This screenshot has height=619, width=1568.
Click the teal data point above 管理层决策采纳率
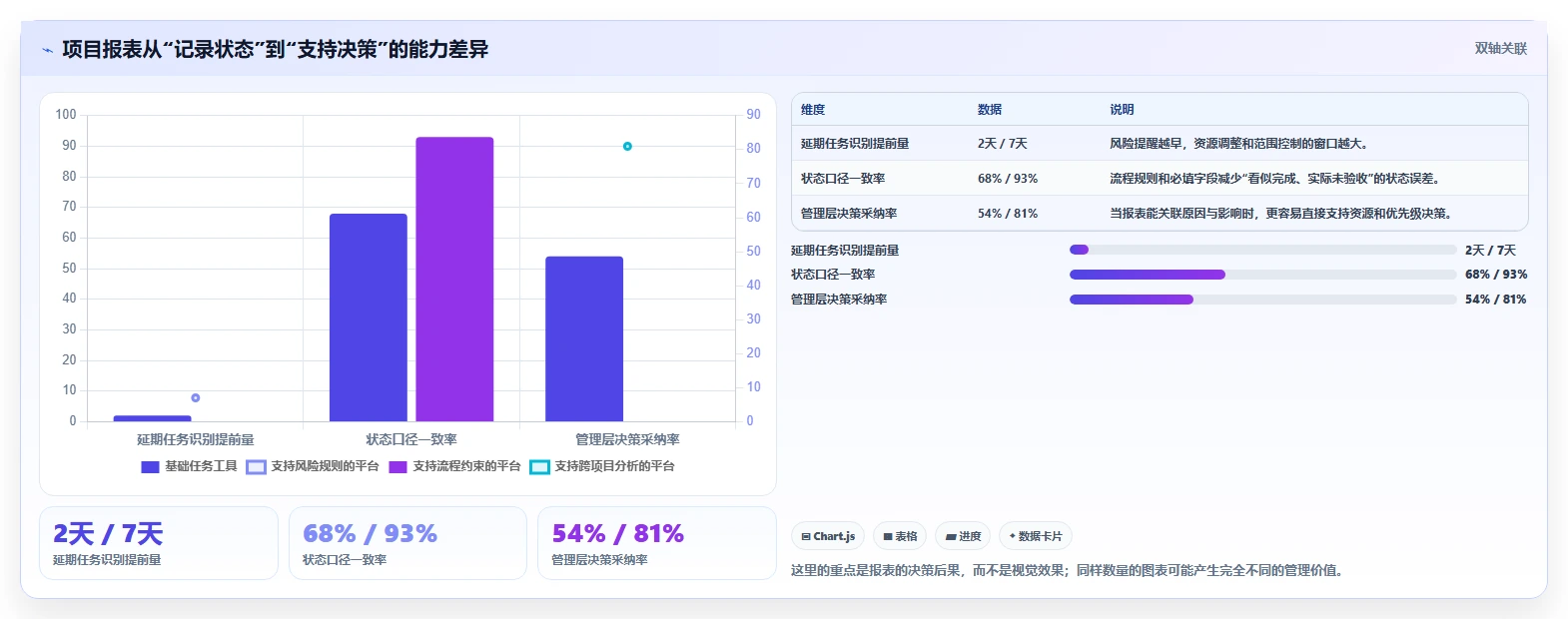pos(627,147)
